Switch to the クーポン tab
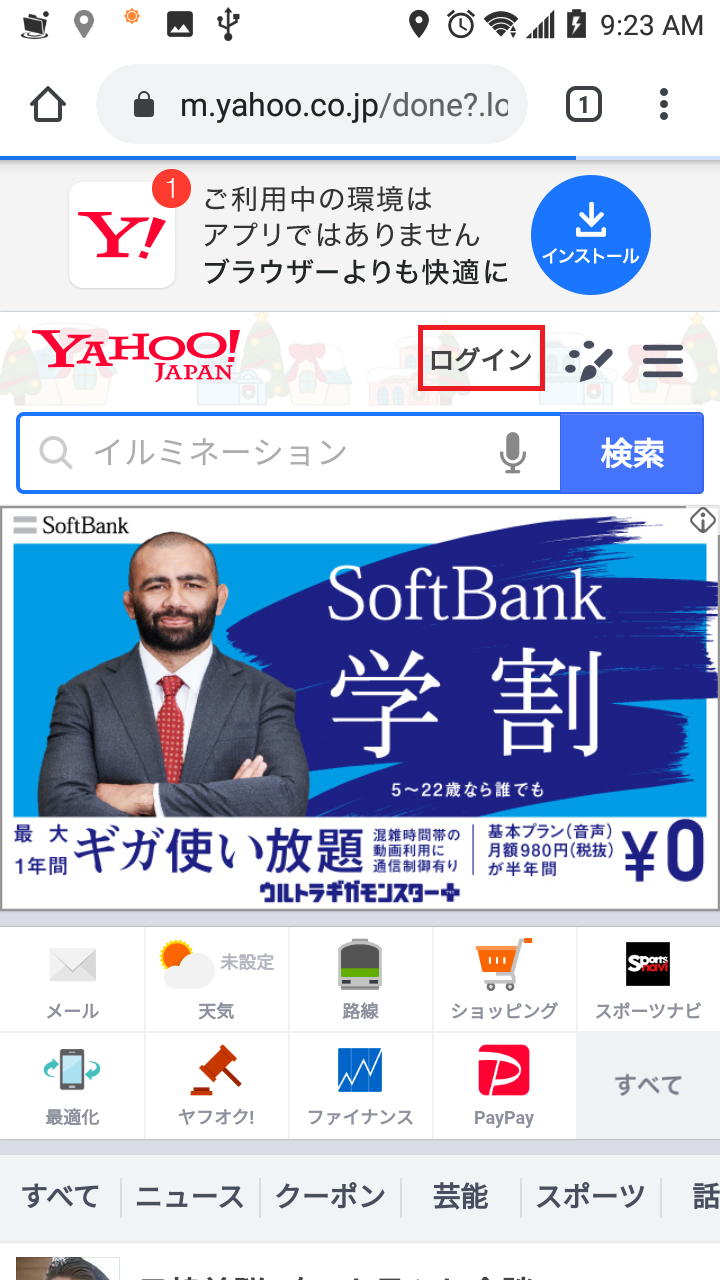This screenshot has width=720, height=1280. tap(330, 1196)
